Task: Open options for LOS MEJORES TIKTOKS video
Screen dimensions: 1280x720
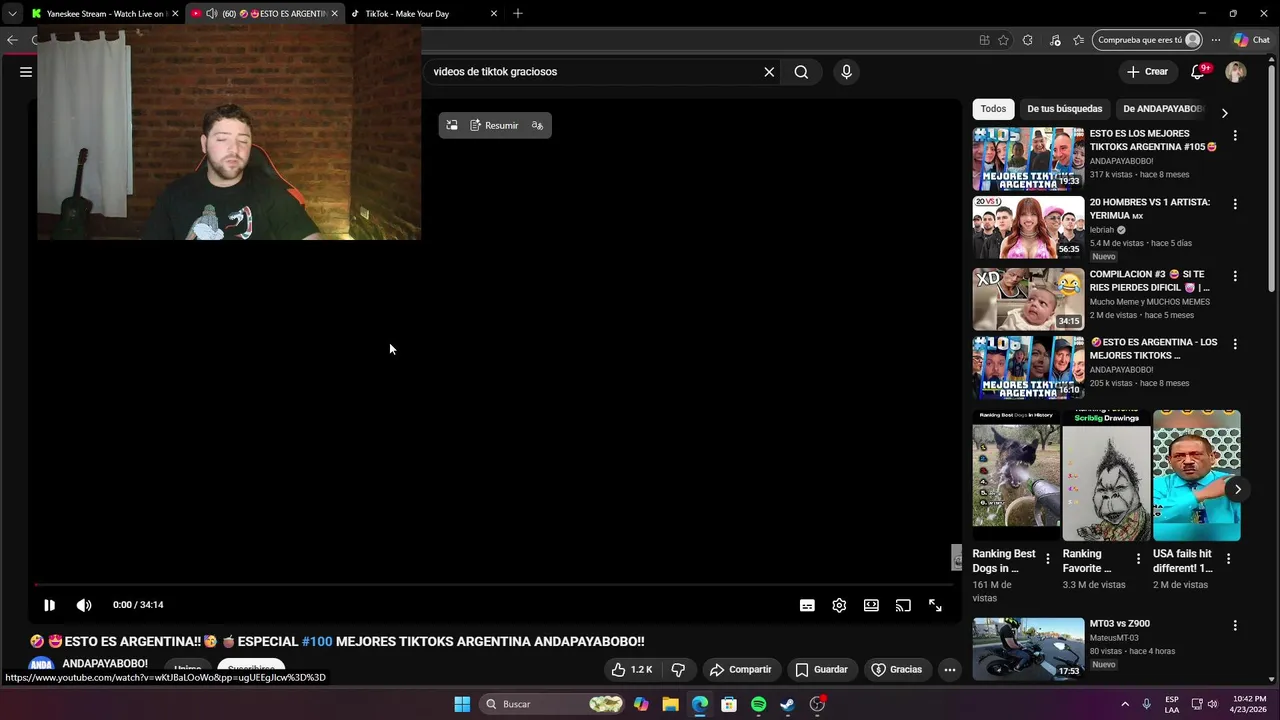Action: pos(1235,344)
